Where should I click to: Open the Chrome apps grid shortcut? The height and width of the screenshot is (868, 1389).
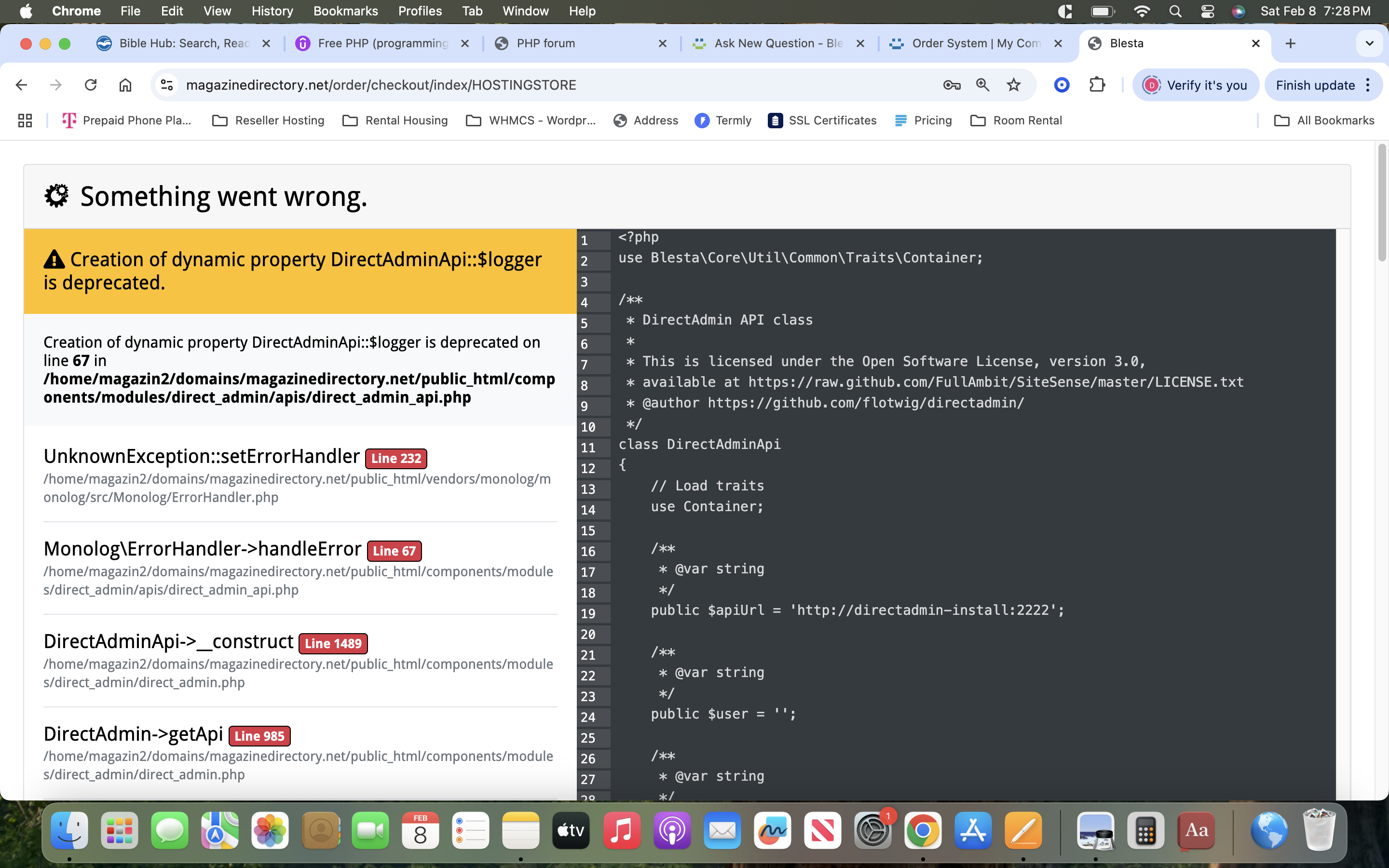(x=25, y=121)
